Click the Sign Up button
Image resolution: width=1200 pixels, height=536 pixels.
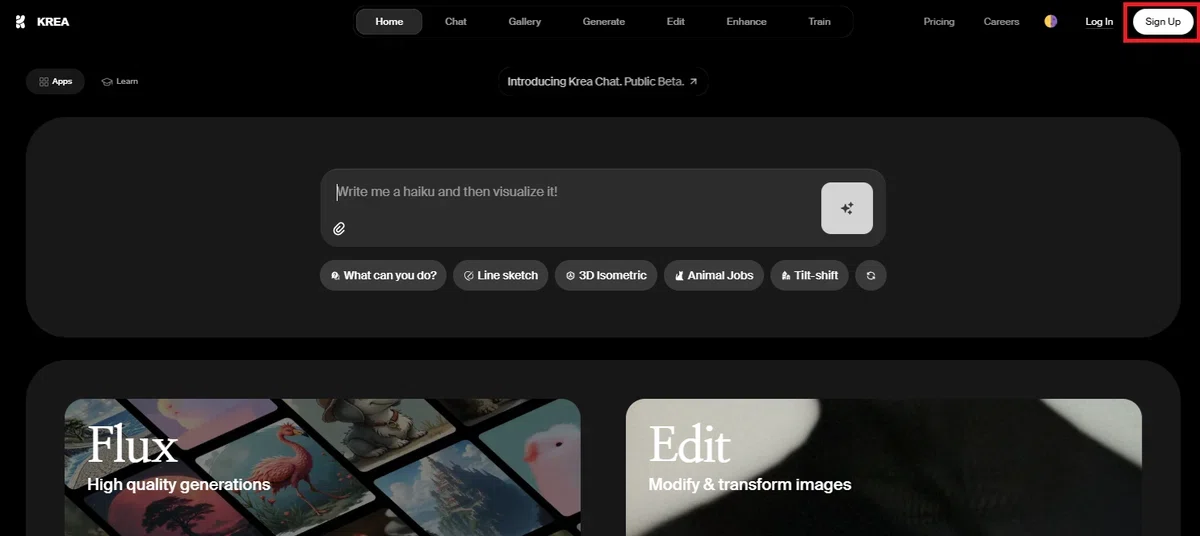point(1163,22)
